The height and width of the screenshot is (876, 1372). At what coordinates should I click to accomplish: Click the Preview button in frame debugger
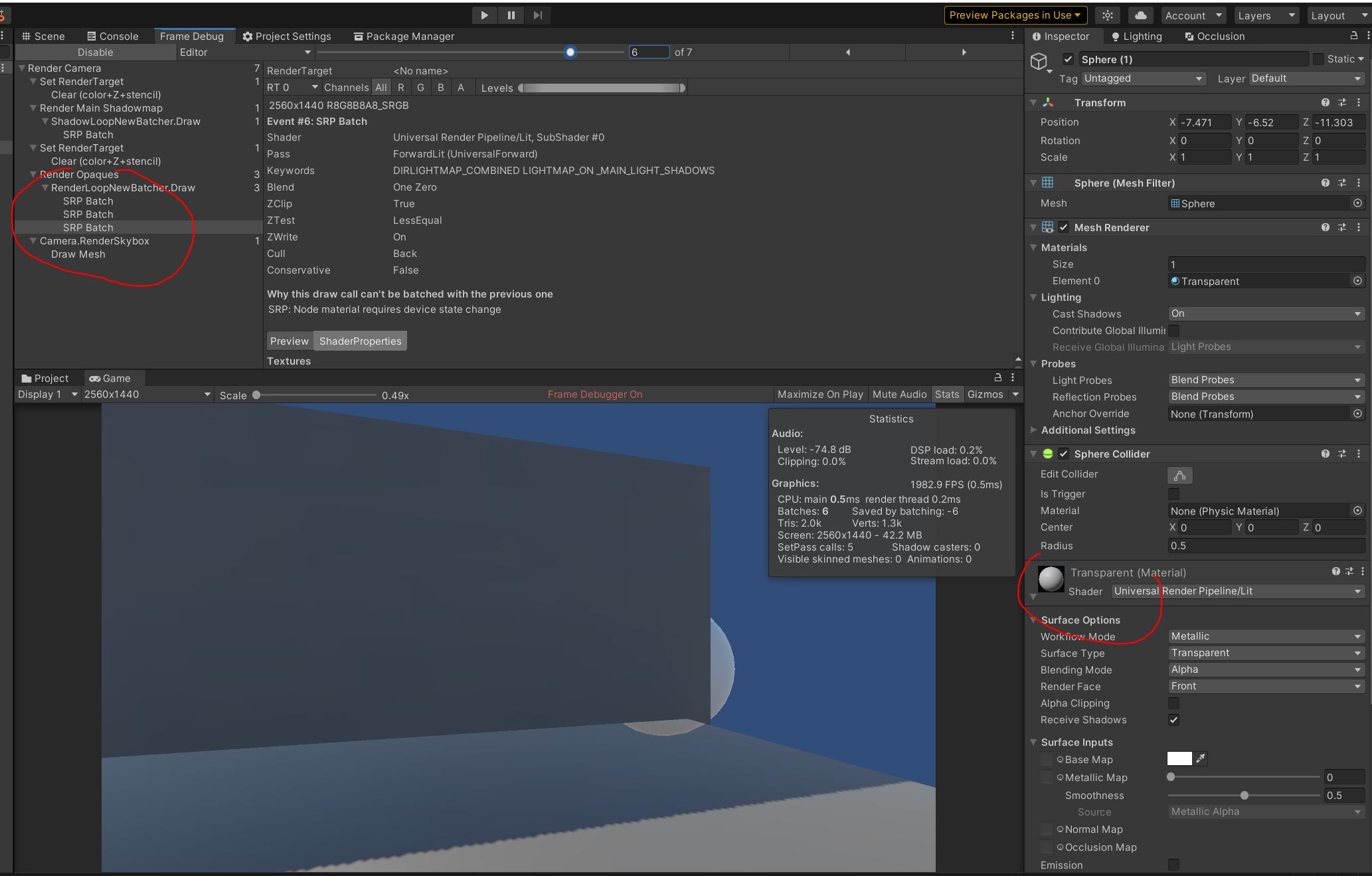coord(289,341)
